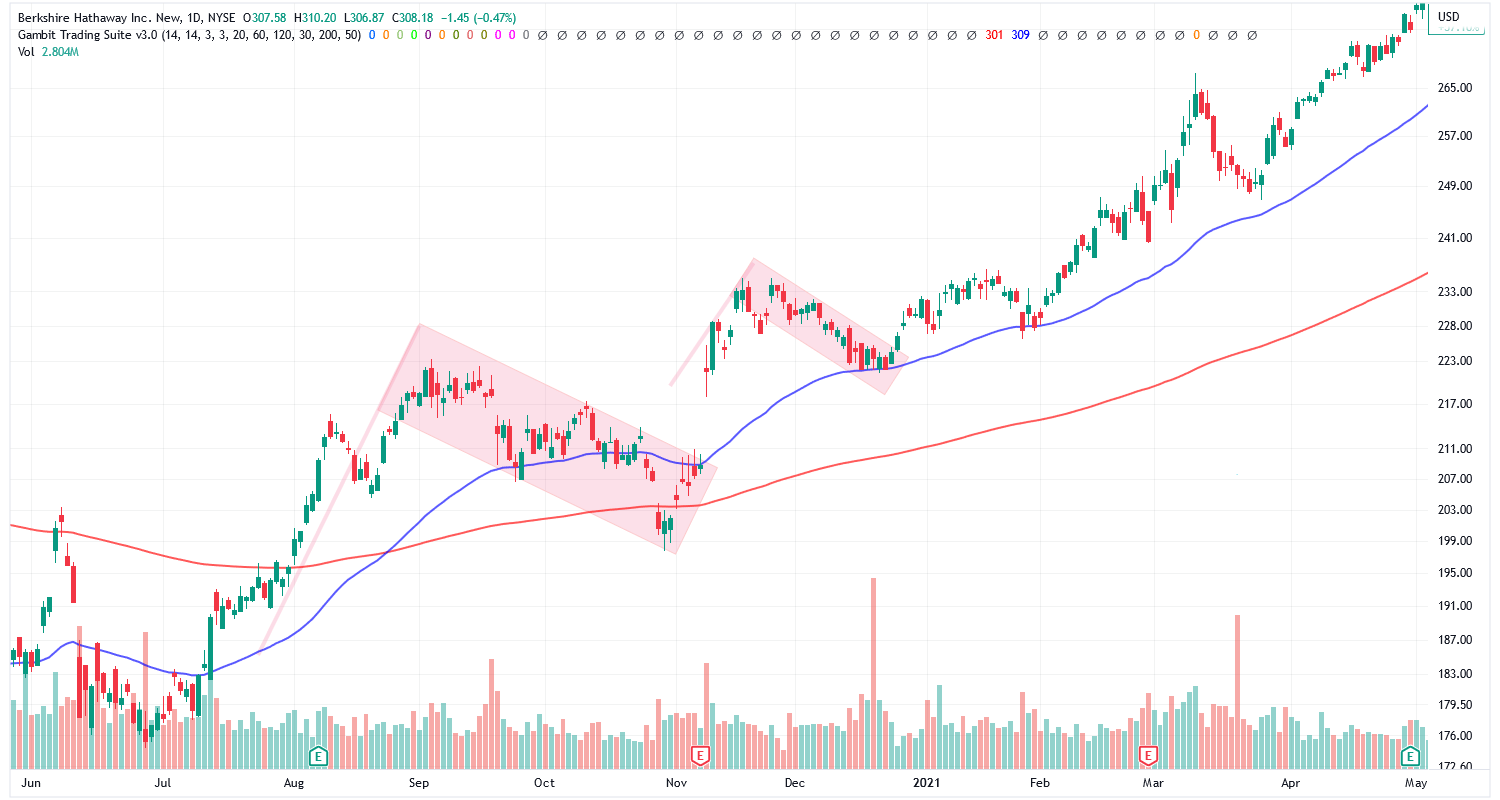The image size is (1500, 800).
Task: Click the tall volume spike bar in late March
Action: click(x=1237, y=691)
